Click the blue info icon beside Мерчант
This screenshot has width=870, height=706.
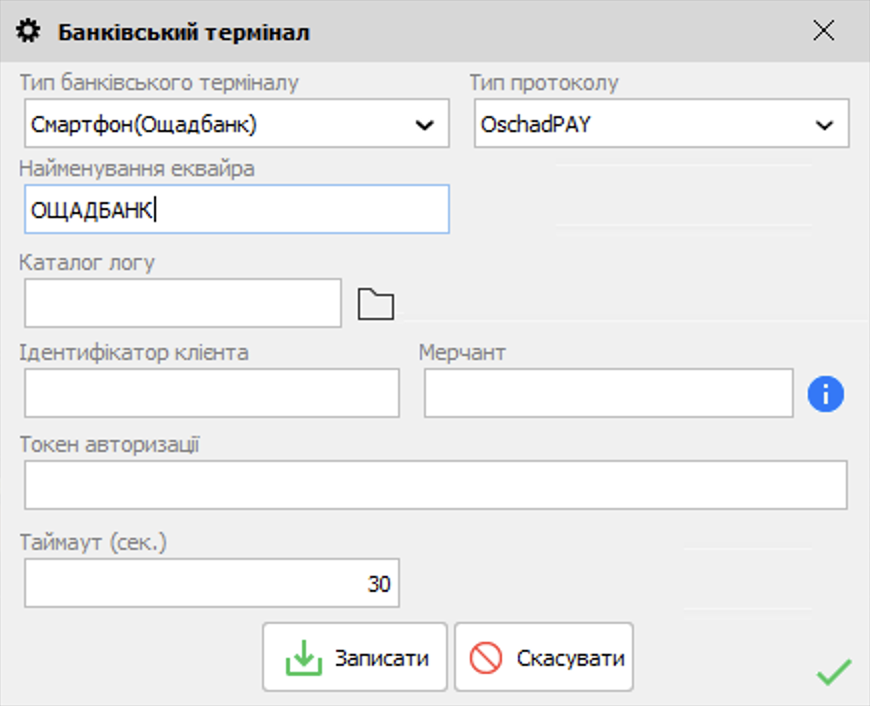coord(825,395)
